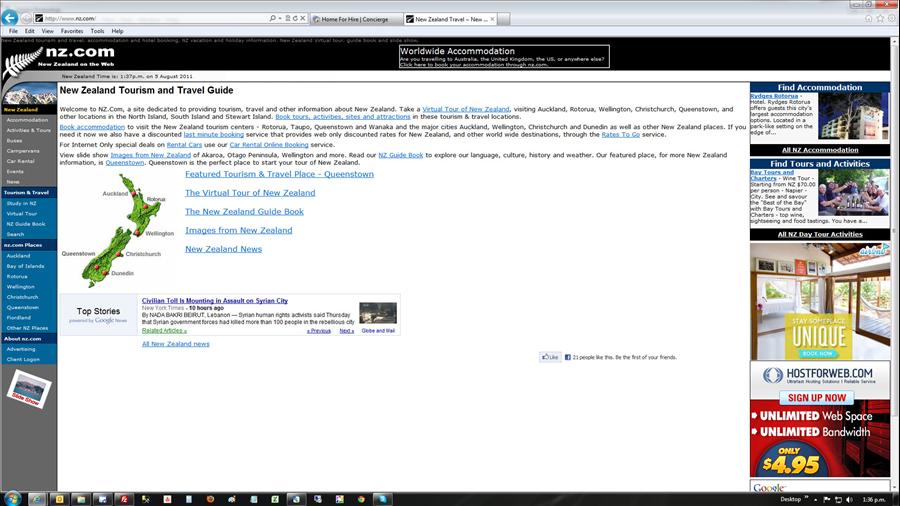This screenshot has width=900, height=506.
Task: Click the Worldwide Accommodation banner
Action: click(504, 56)
